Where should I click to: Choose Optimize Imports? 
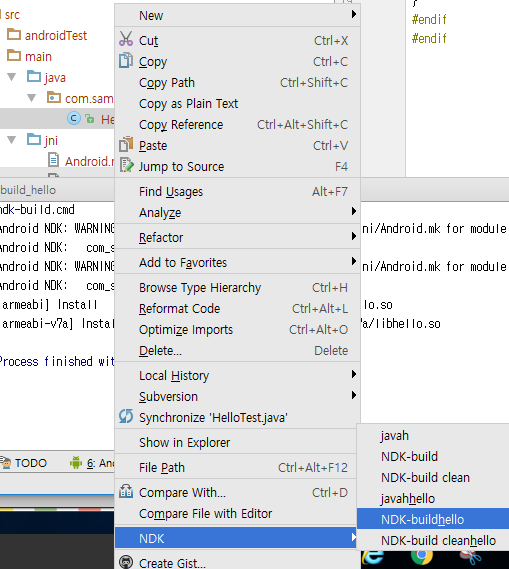(238, 330)
